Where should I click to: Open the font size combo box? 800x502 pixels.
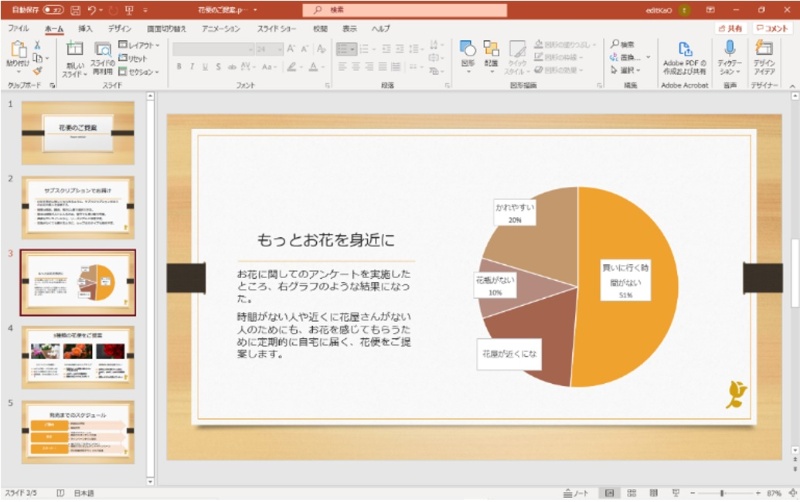pos(269,49)
